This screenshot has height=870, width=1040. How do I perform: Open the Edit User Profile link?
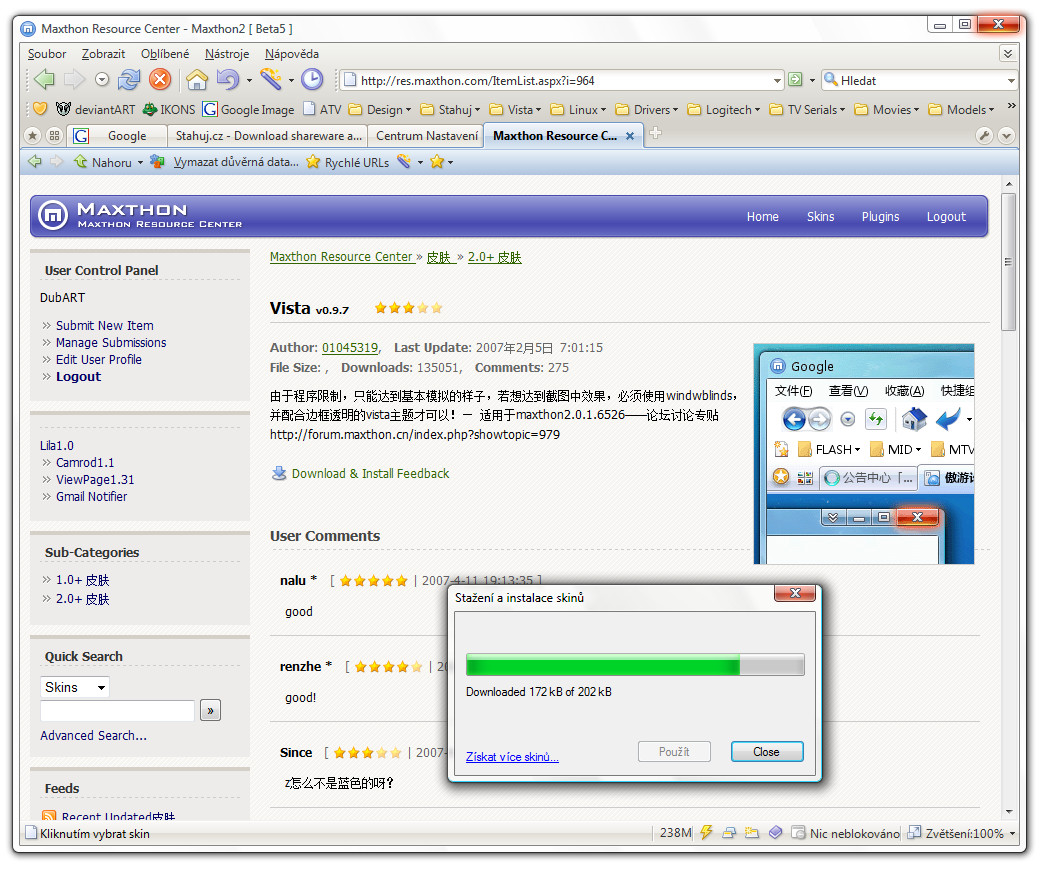pyautogui.click(x=99, y=359)
